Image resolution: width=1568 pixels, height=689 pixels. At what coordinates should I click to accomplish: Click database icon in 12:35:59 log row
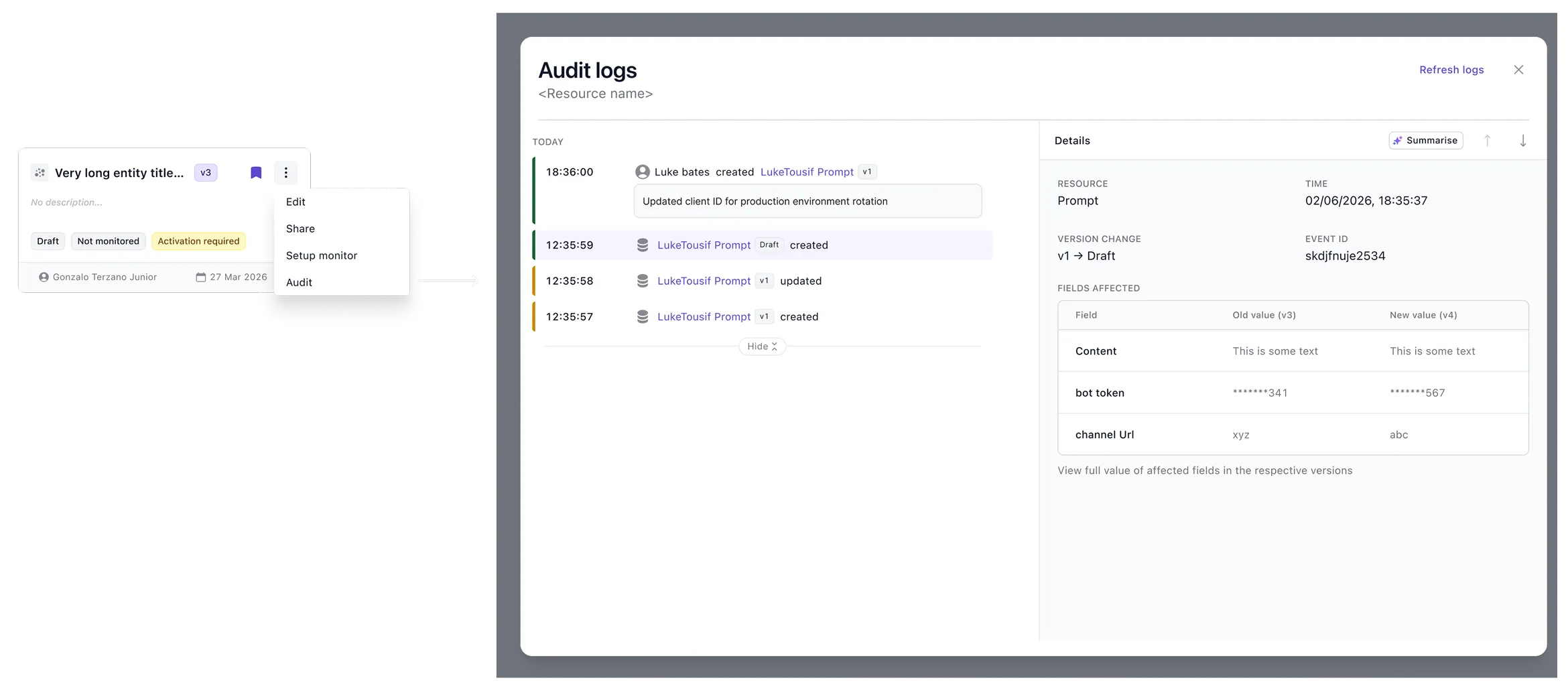[642, 245]
